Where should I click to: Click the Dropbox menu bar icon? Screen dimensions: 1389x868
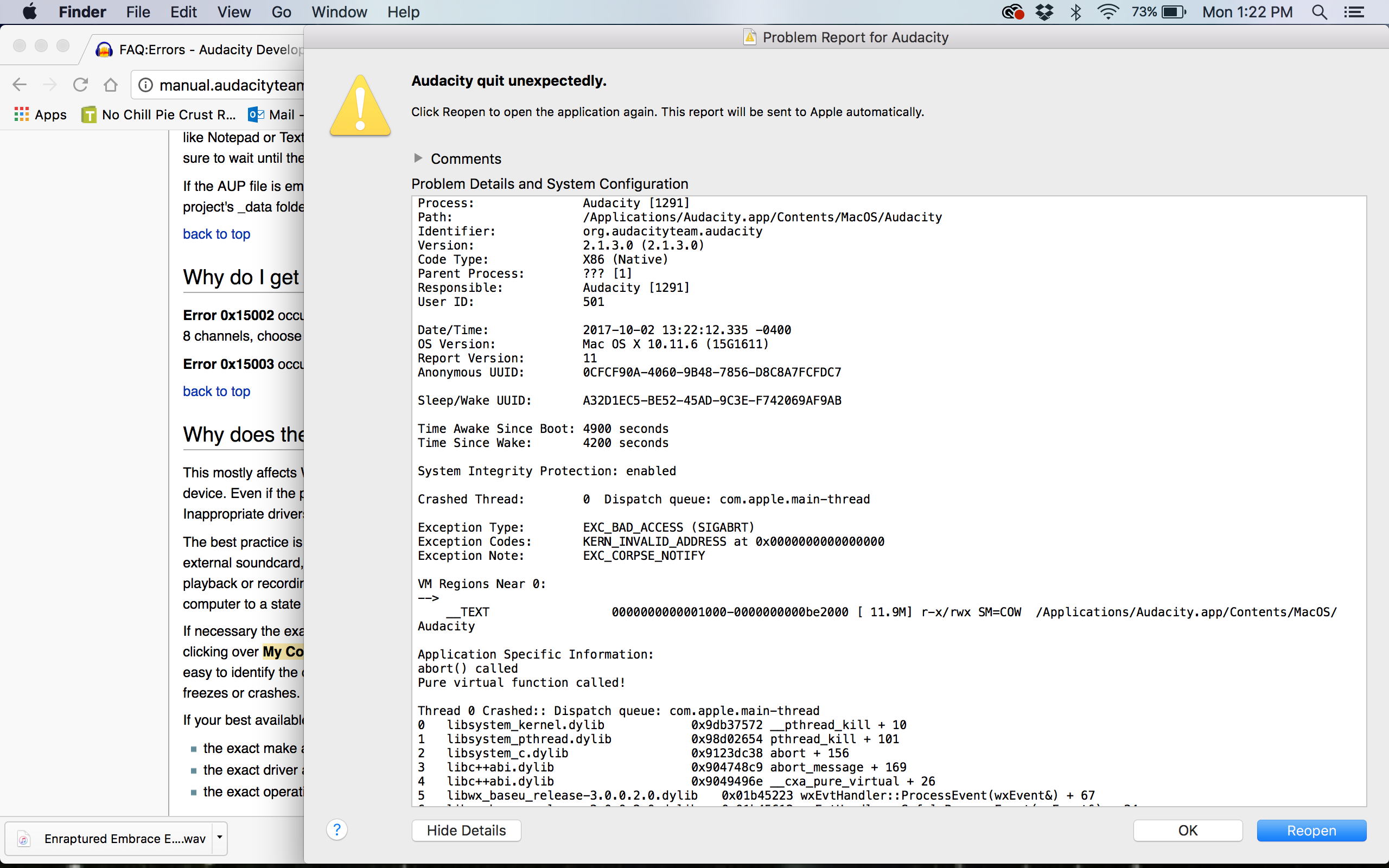1044,12
